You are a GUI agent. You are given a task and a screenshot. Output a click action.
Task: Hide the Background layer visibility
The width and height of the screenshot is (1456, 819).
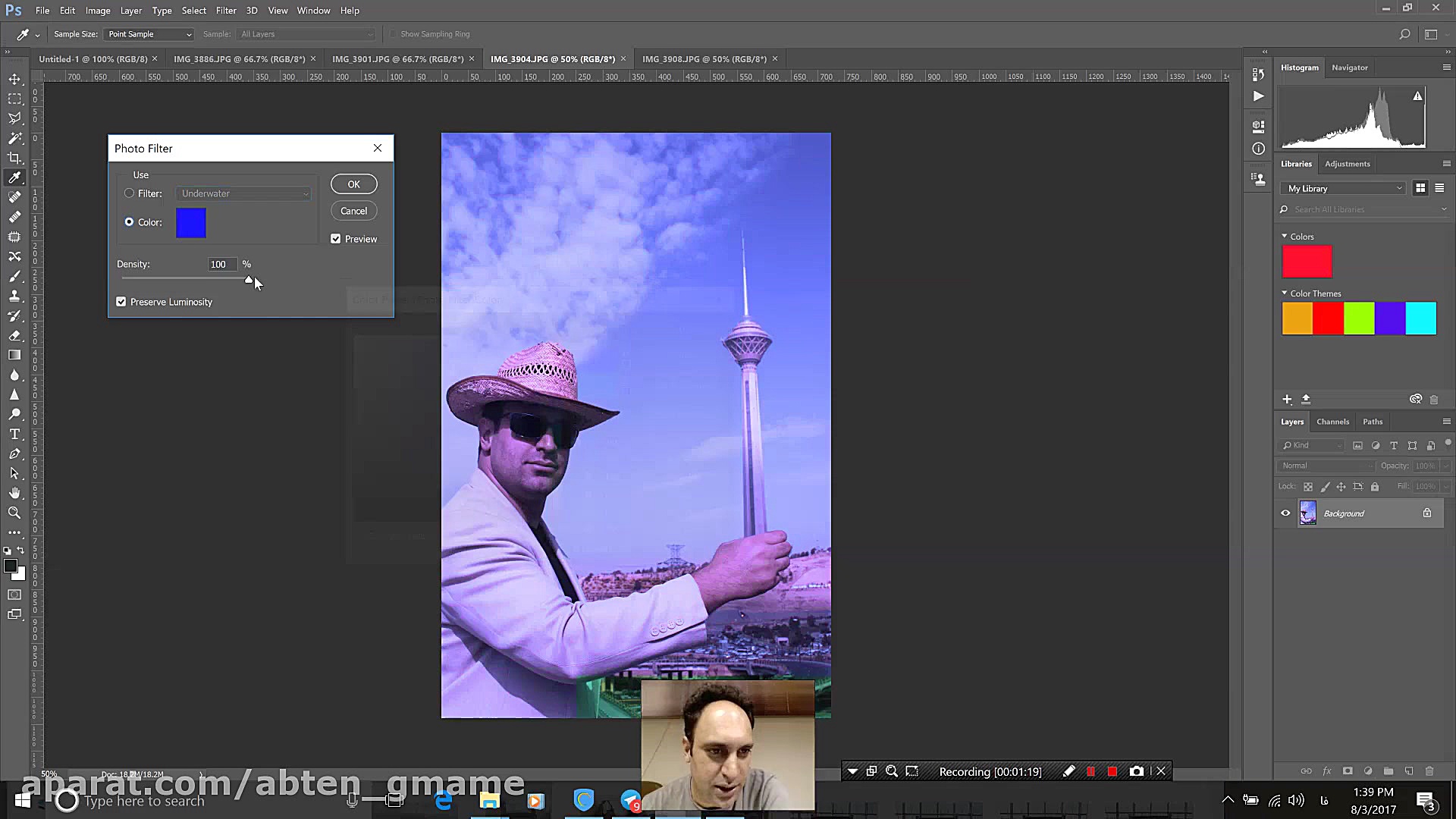[x=1285, y=513]
